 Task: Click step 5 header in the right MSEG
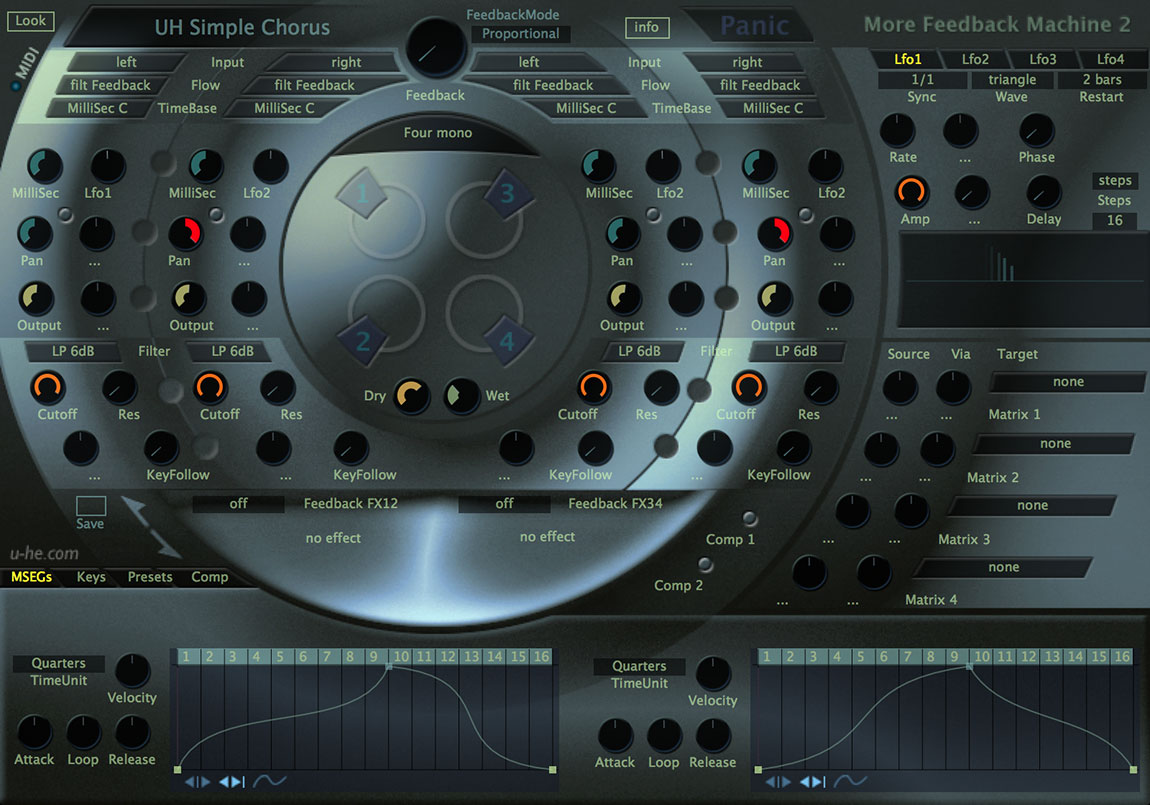coord(860,656)
